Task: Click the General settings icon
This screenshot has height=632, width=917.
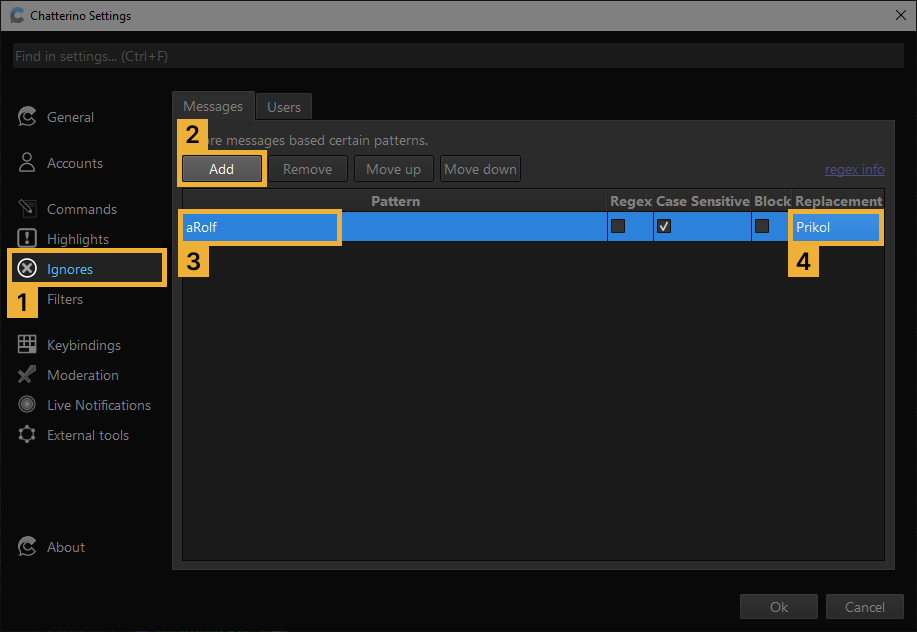Action: (x=28, y=117)
